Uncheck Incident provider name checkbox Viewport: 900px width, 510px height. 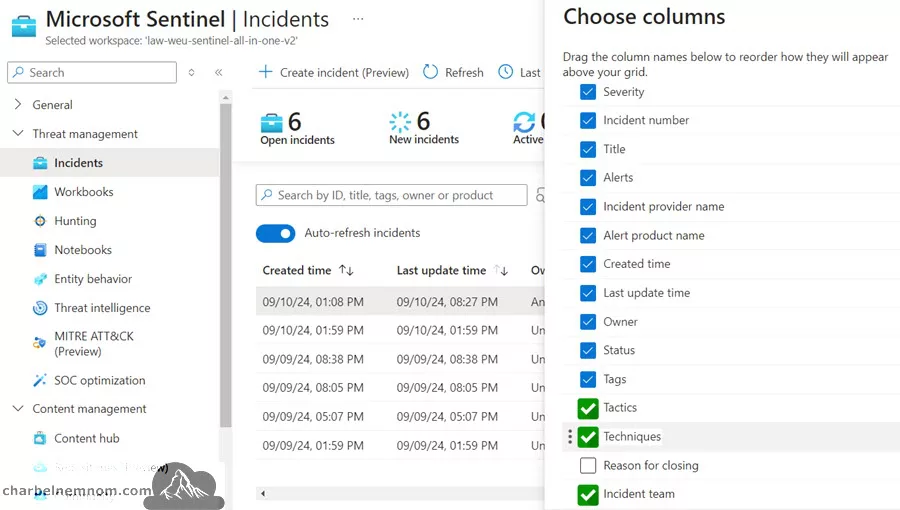coord(588,207)
